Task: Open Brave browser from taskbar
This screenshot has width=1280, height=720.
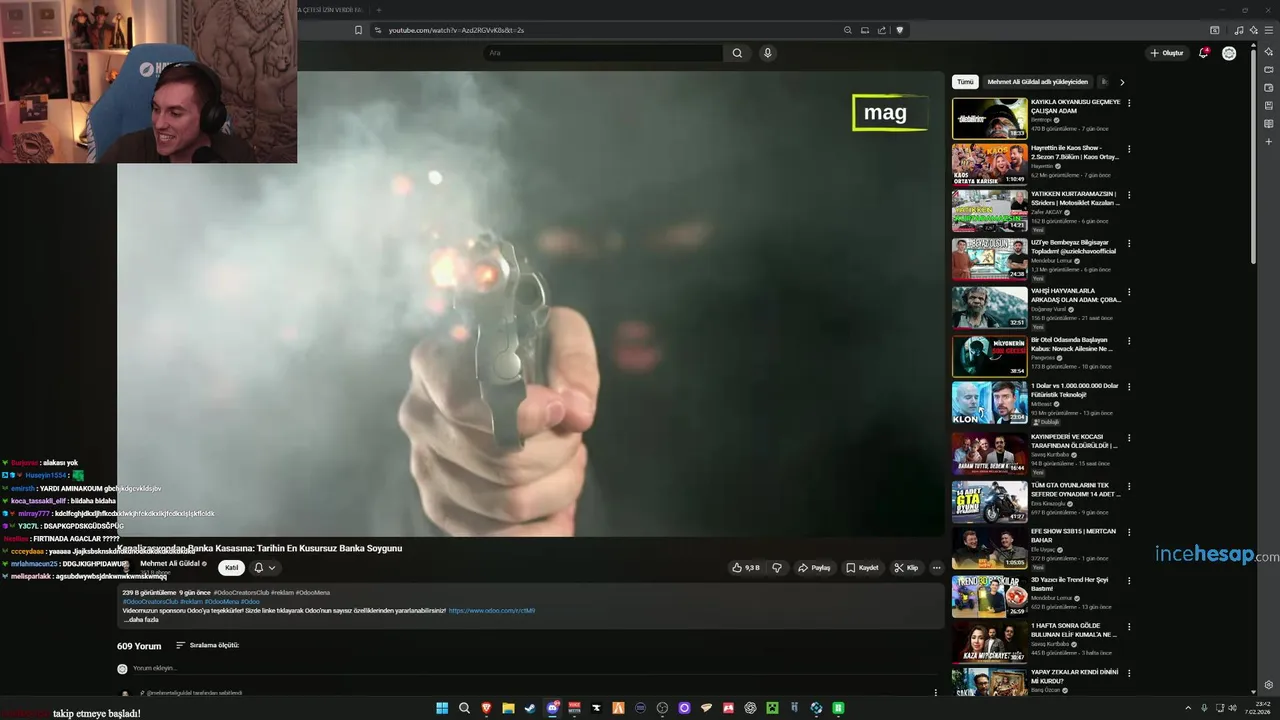Action: click(487, 708)
